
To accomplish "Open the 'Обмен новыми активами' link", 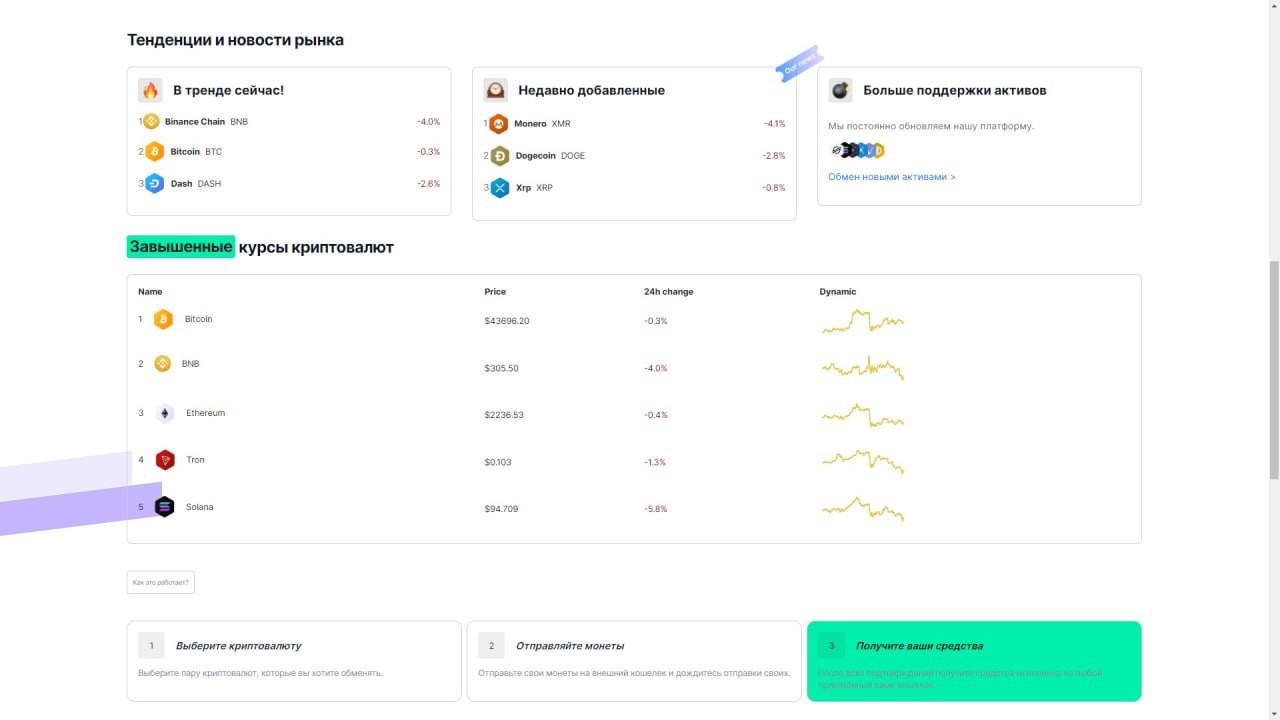I will (891, 177).
